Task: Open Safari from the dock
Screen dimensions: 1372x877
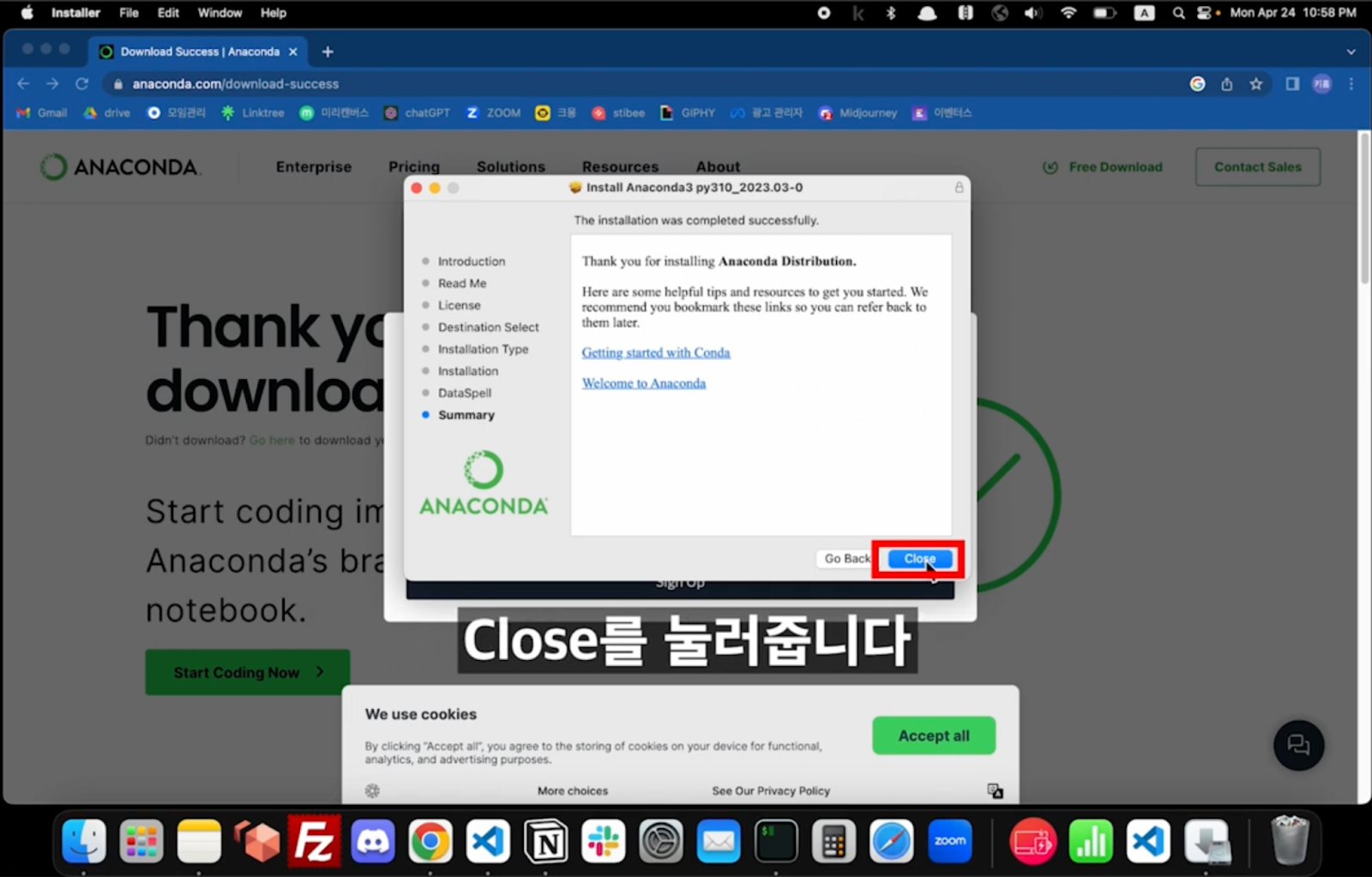Action: tap(892, 841)
